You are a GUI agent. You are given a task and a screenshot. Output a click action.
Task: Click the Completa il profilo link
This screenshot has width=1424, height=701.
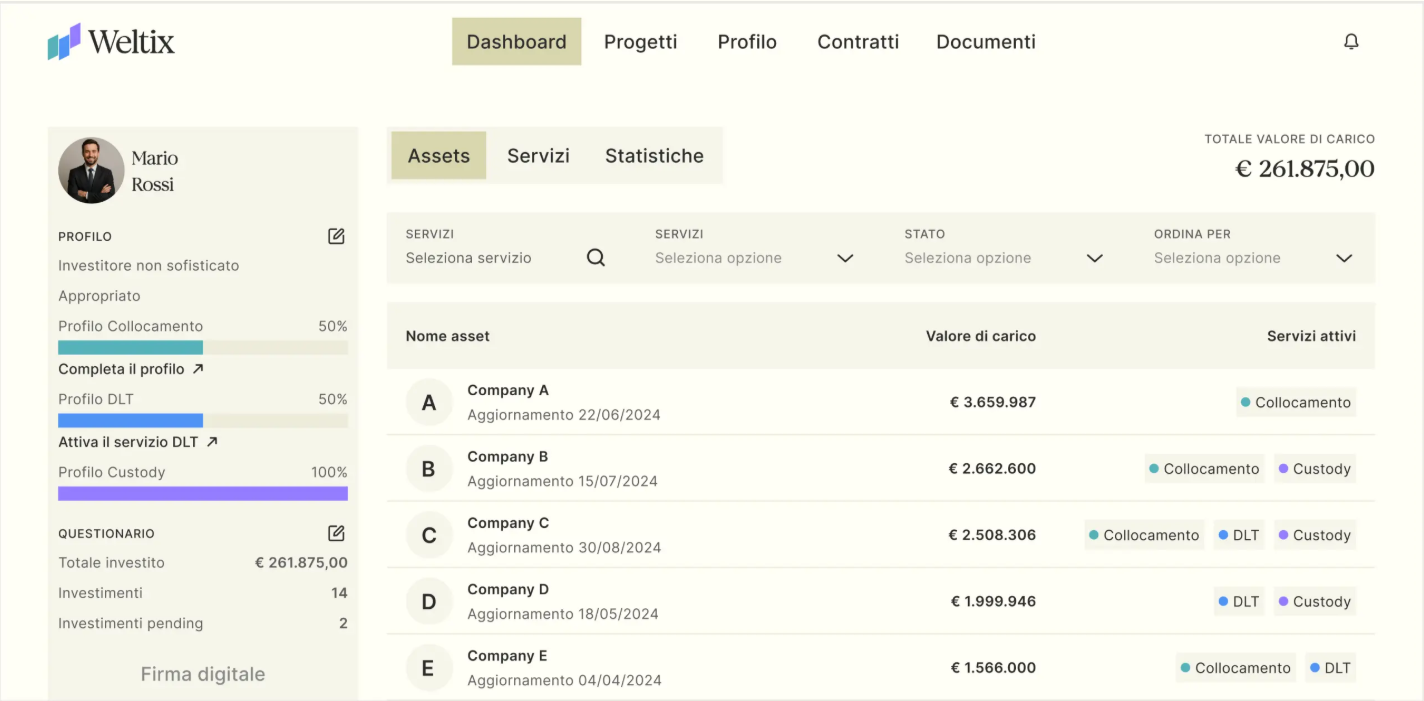(x=130, y=369)
